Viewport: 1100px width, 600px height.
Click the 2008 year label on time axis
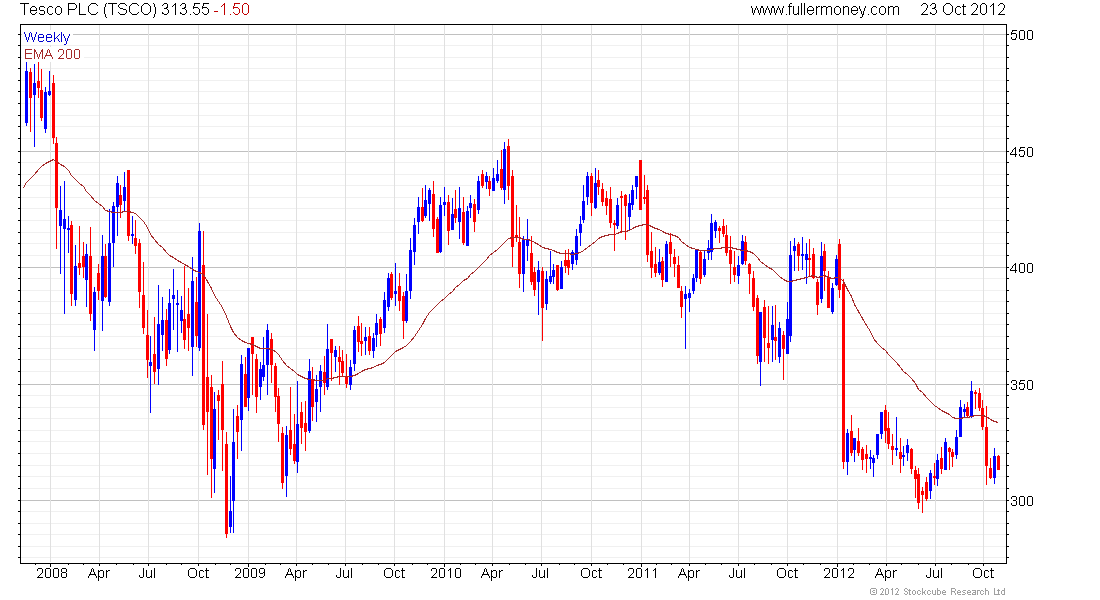(52, 573)
